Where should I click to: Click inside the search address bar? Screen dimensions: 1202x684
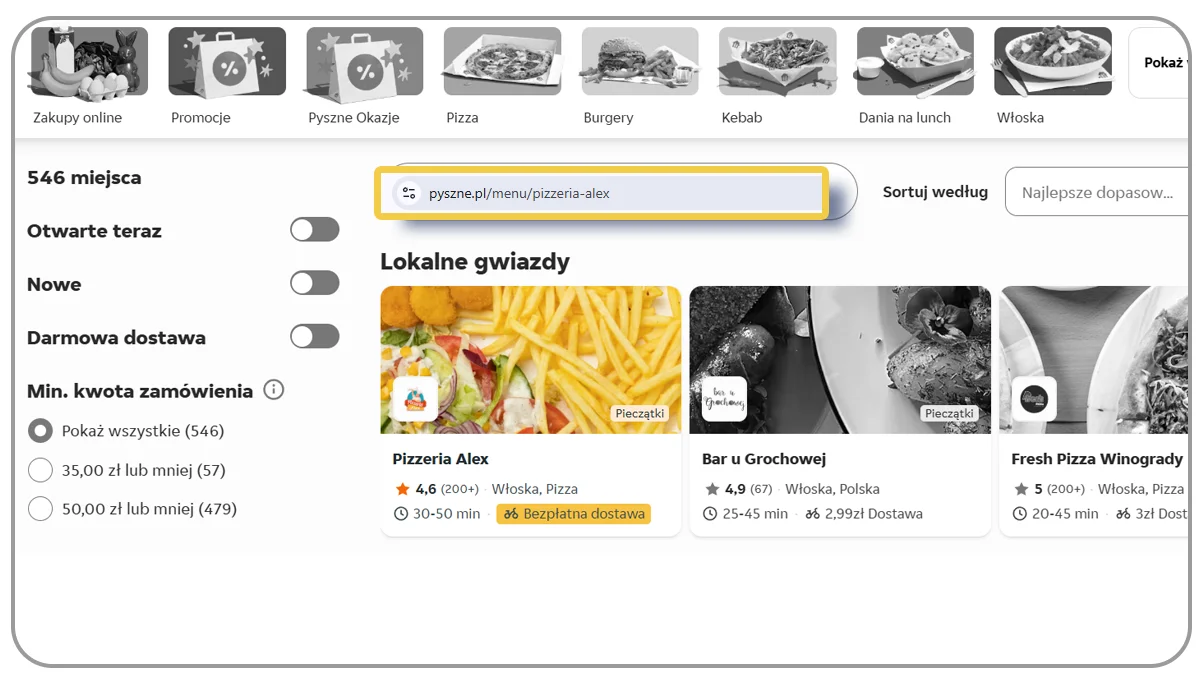pyautogui.click(x=600, y=190)
